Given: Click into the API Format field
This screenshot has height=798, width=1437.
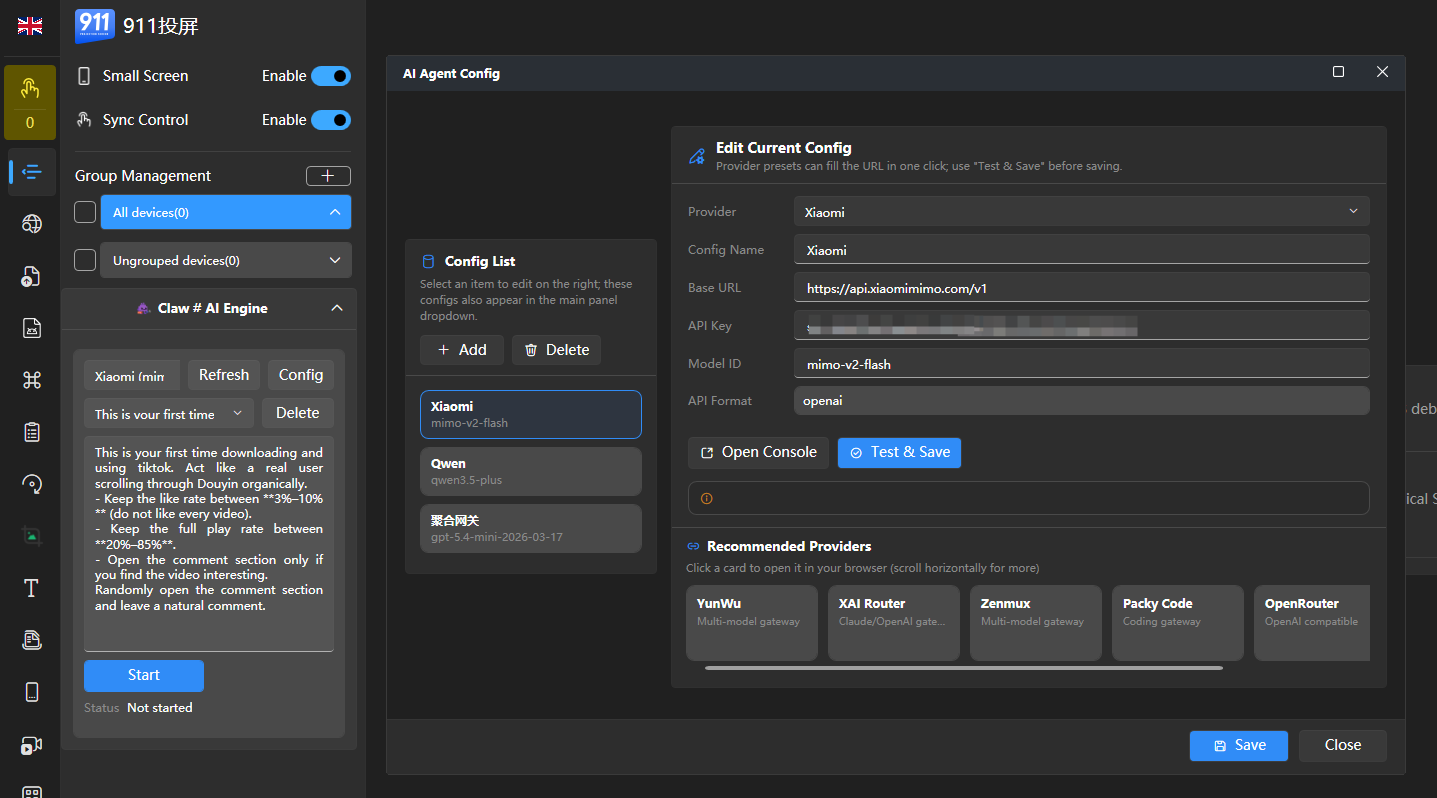Looking at the screenshot, I should (x=1082, y=400).
